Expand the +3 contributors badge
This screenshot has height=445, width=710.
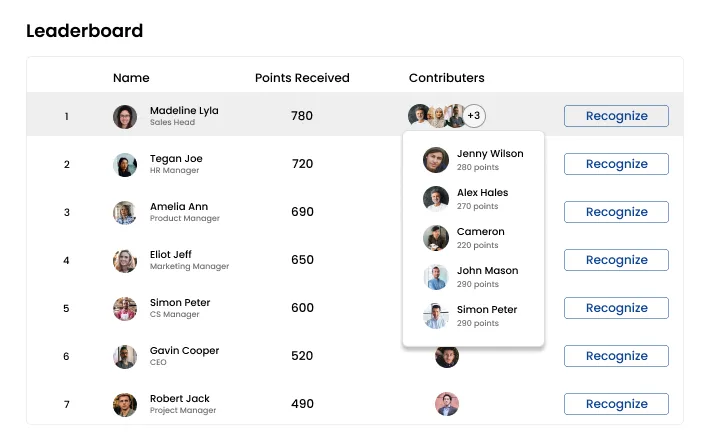point(474,116)
